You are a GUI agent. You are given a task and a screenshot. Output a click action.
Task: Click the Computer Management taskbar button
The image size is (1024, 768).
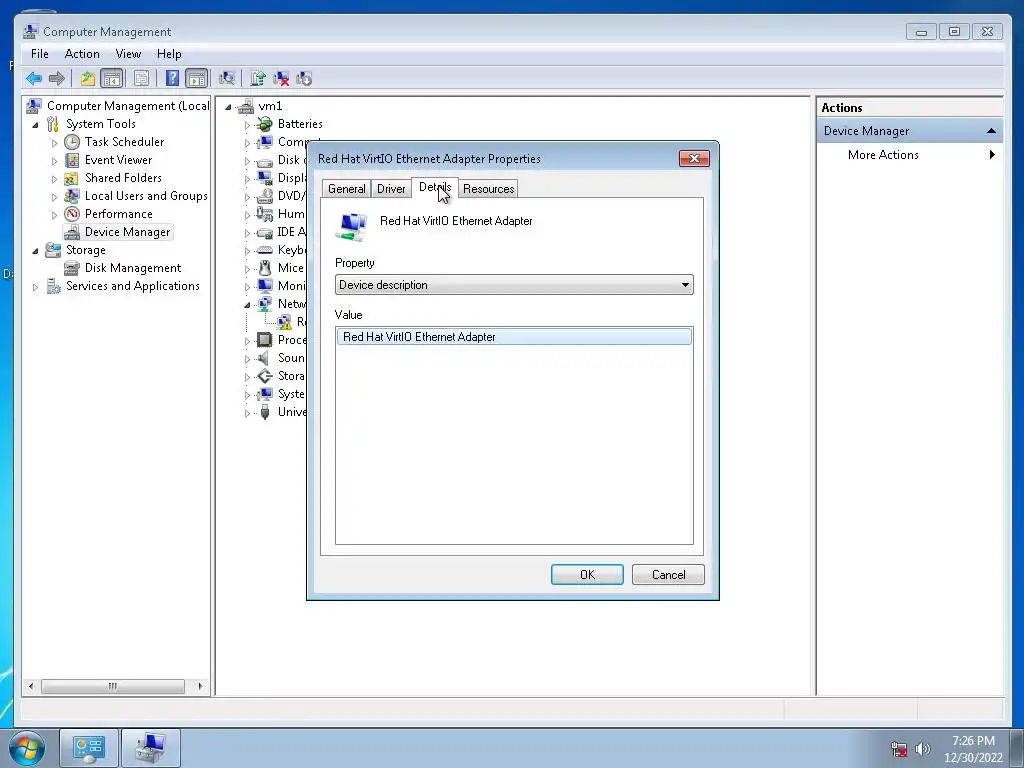pyautogui.click(x=151, y=748)
